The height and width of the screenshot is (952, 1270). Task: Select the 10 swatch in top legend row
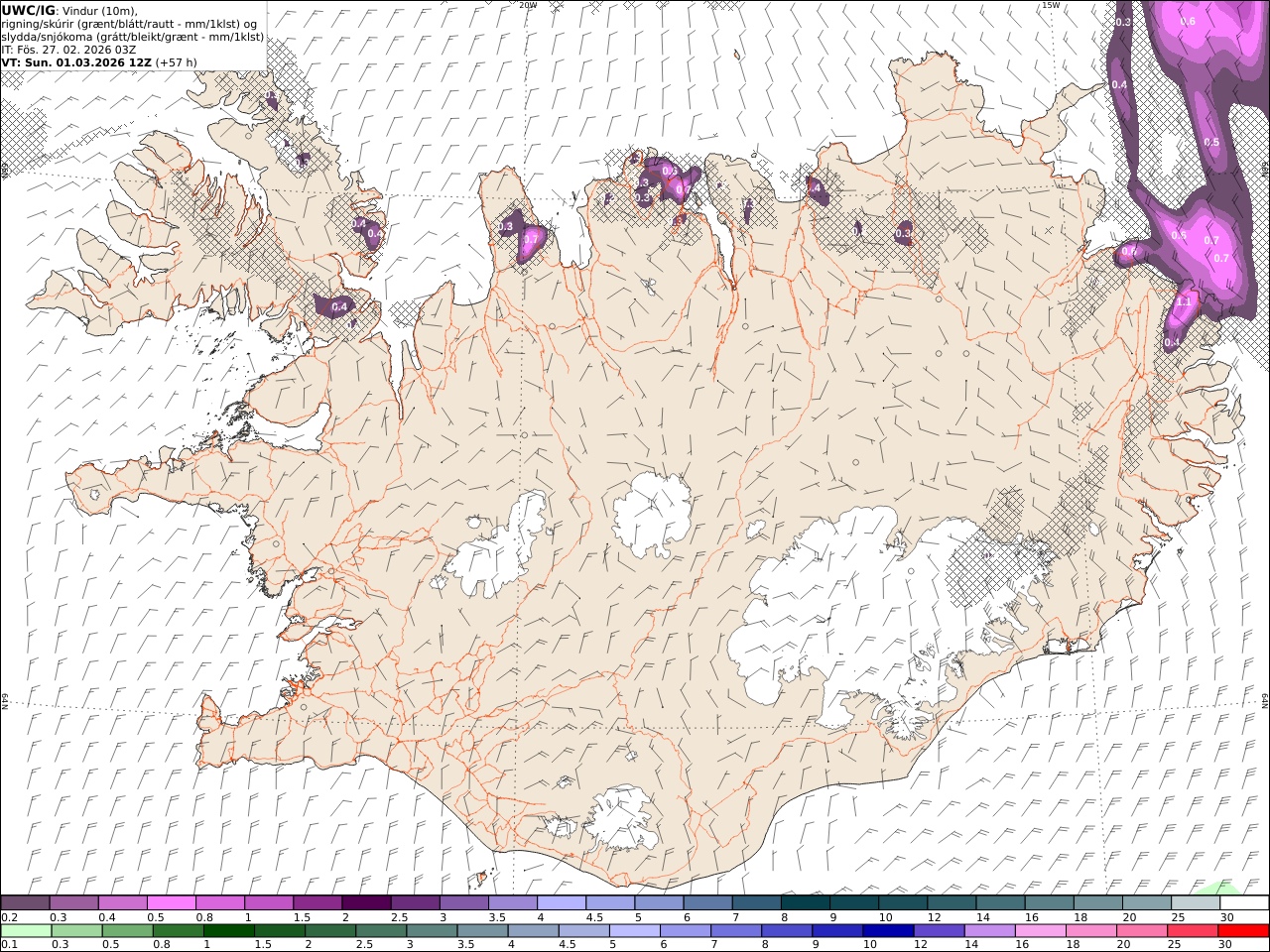(x=903, y=903)
